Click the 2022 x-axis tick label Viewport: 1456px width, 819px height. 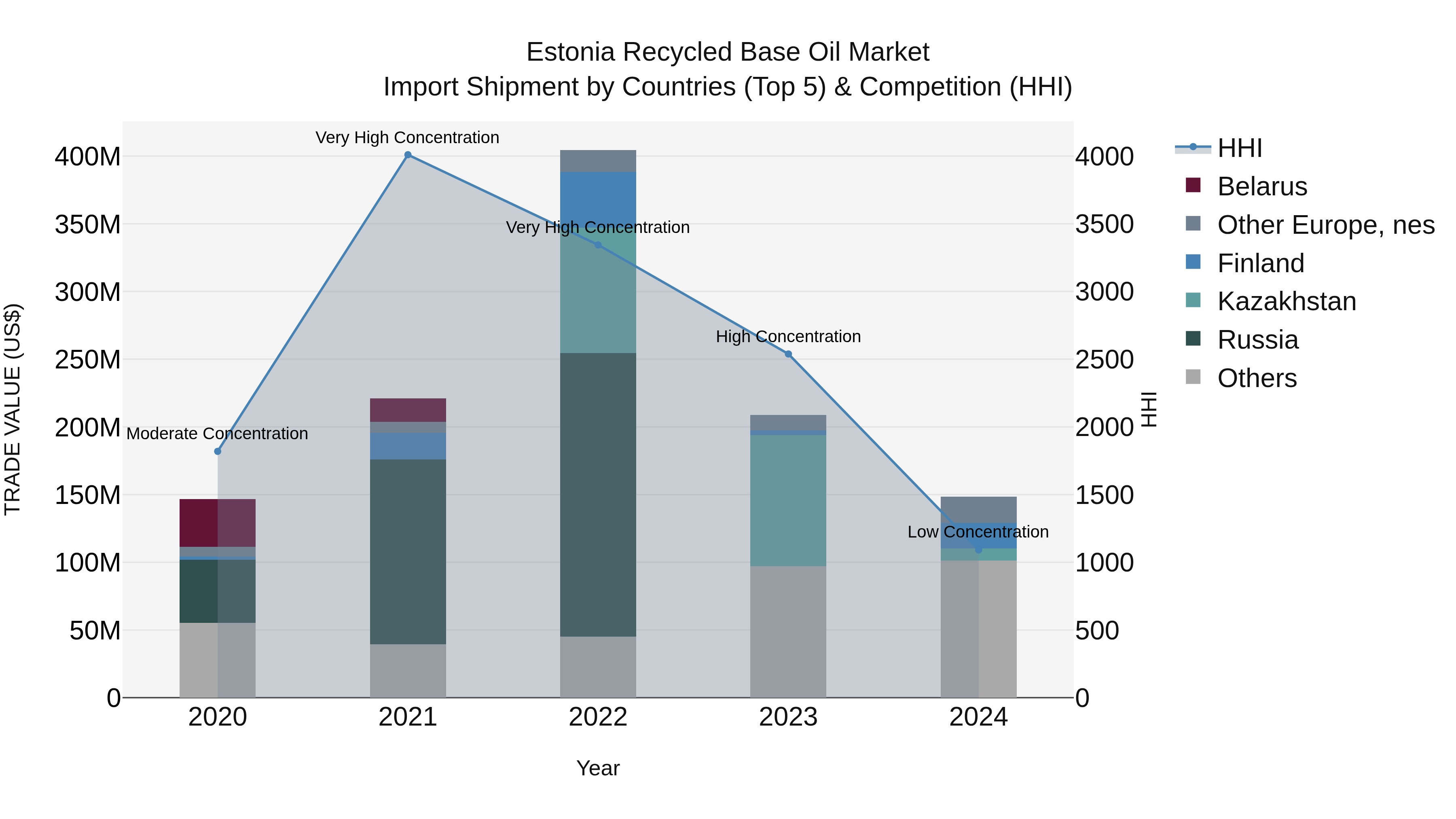pos(598,717)
